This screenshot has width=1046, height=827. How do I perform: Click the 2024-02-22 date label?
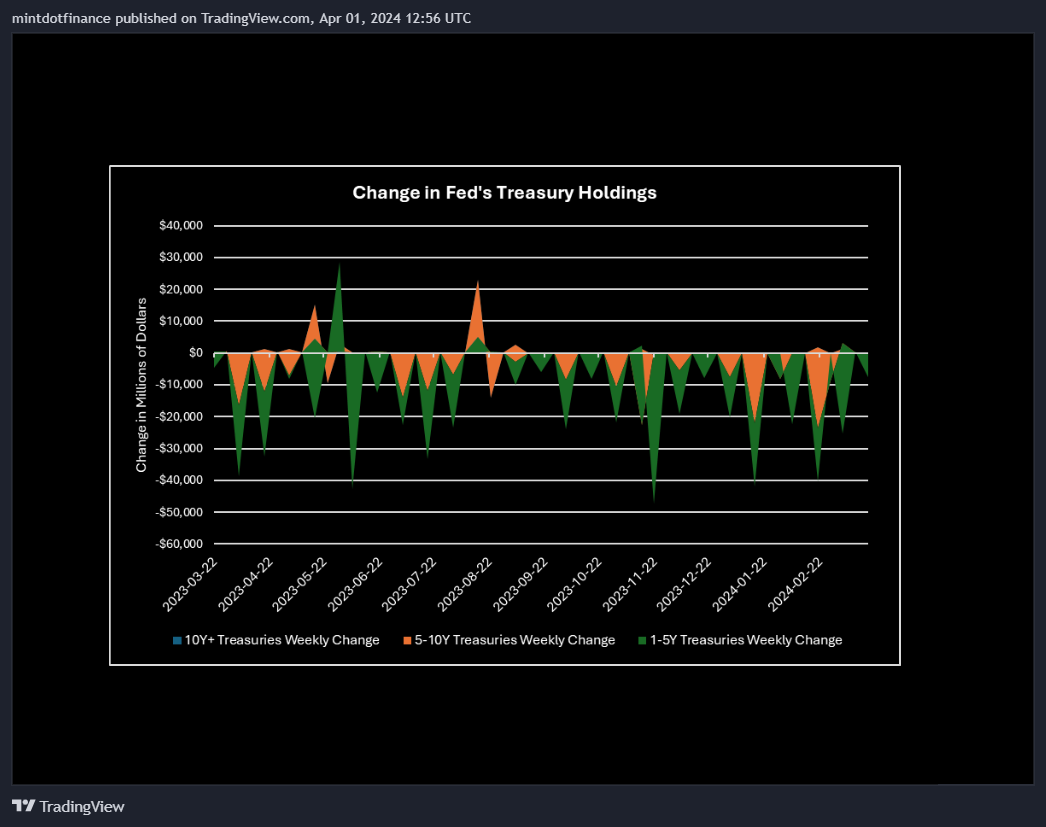[x=795, y=584]
